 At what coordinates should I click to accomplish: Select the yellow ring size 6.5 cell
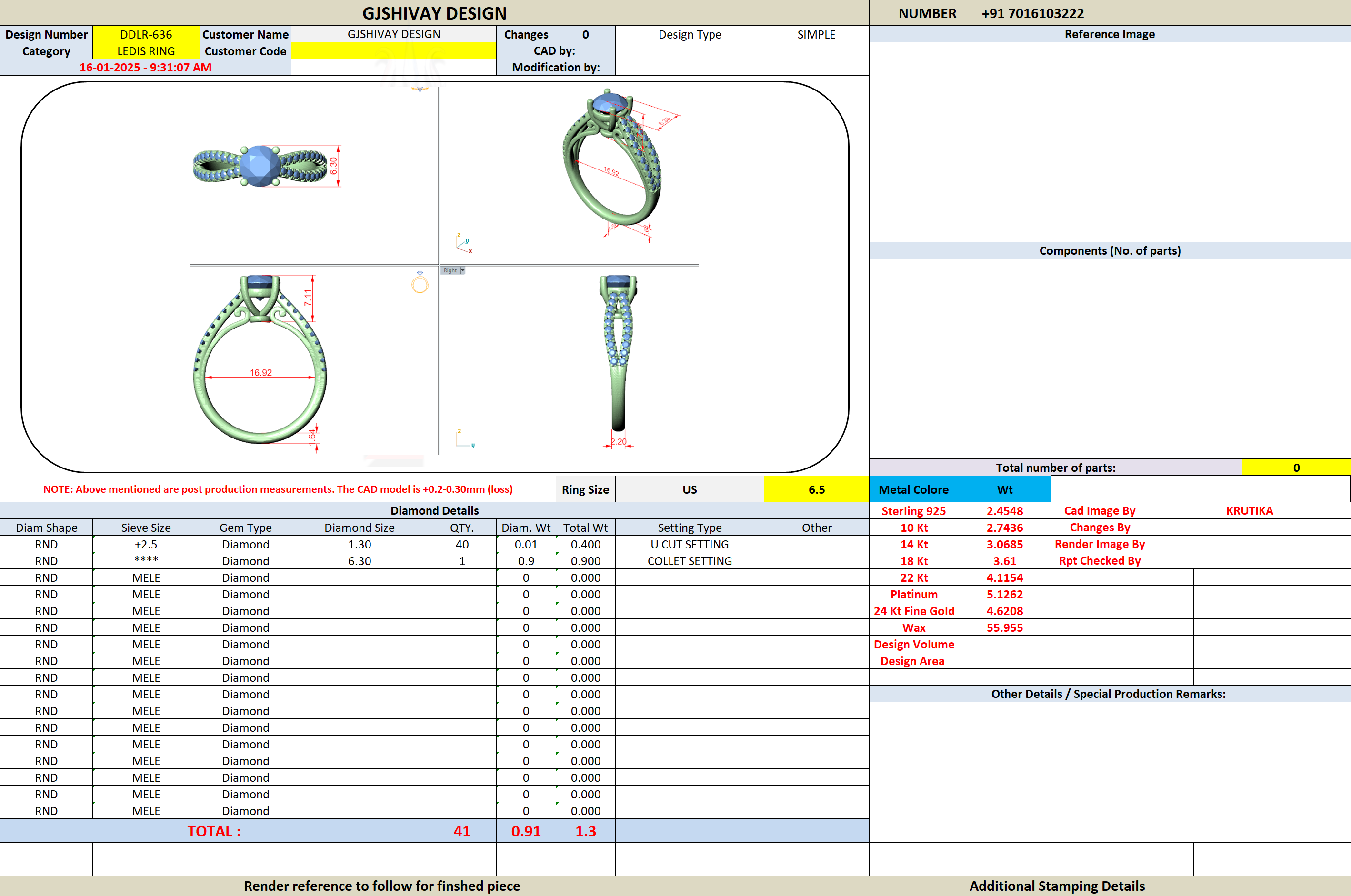816,489
